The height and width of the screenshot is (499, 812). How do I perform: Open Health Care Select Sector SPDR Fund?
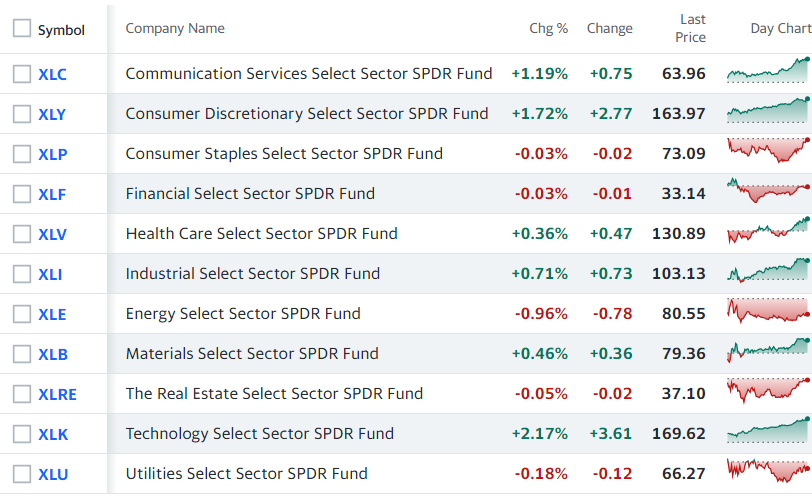coord(261,233)
